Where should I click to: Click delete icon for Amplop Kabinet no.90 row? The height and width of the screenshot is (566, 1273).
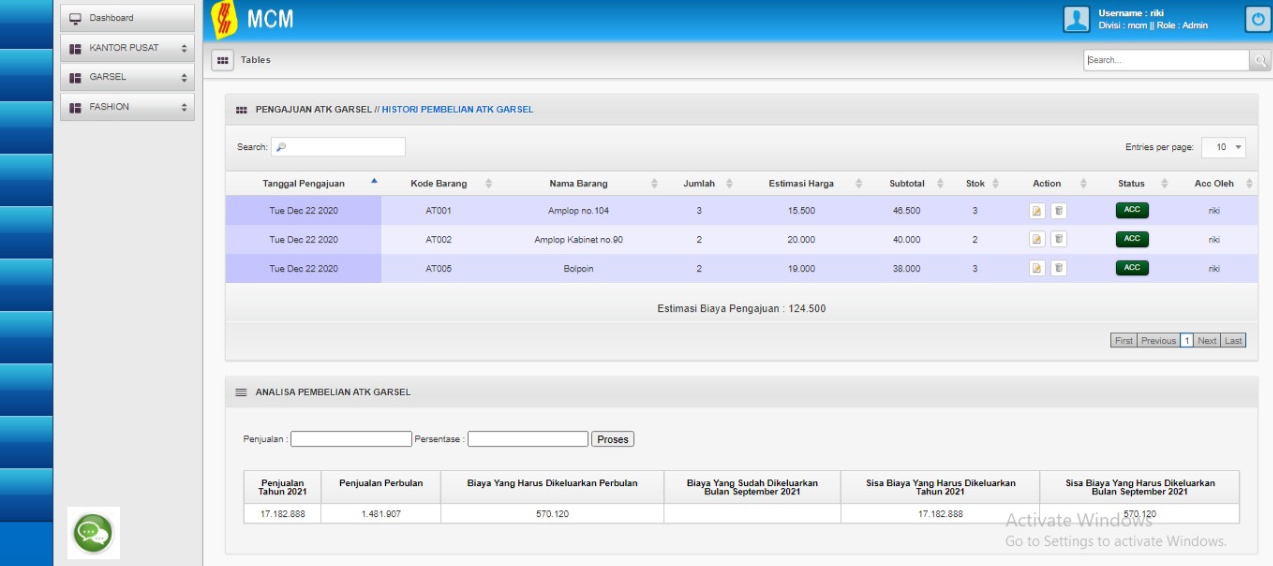click(1058, 239)
